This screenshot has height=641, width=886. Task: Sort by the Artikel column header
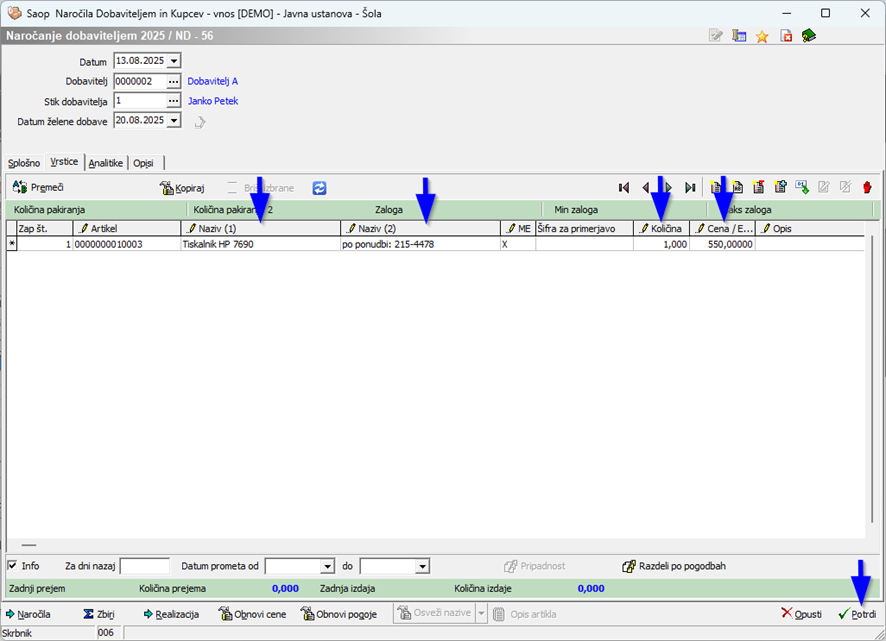[127, 228]
